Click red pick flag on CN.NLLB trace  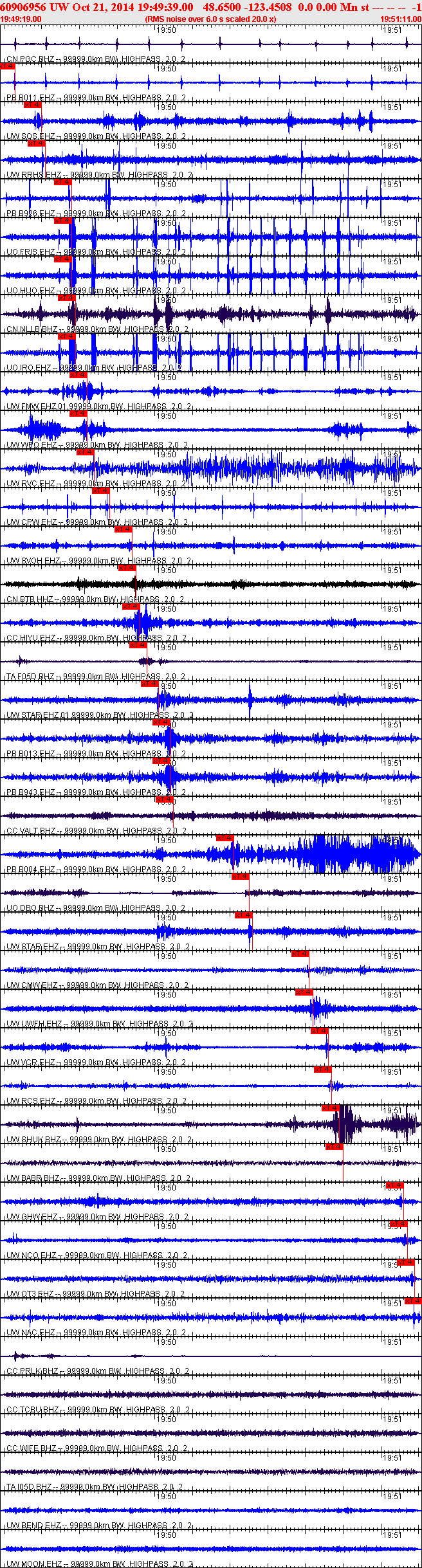[x=67, y=298]
